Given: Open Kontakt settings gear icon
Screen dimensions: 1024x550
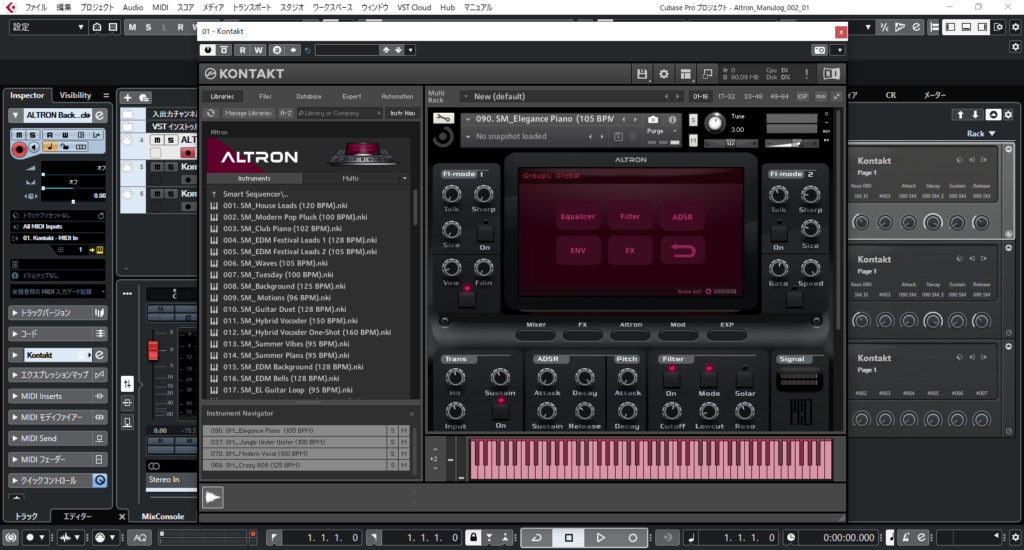Looking at the screenshot, I should pyautogui.click(x=663, y=74).
